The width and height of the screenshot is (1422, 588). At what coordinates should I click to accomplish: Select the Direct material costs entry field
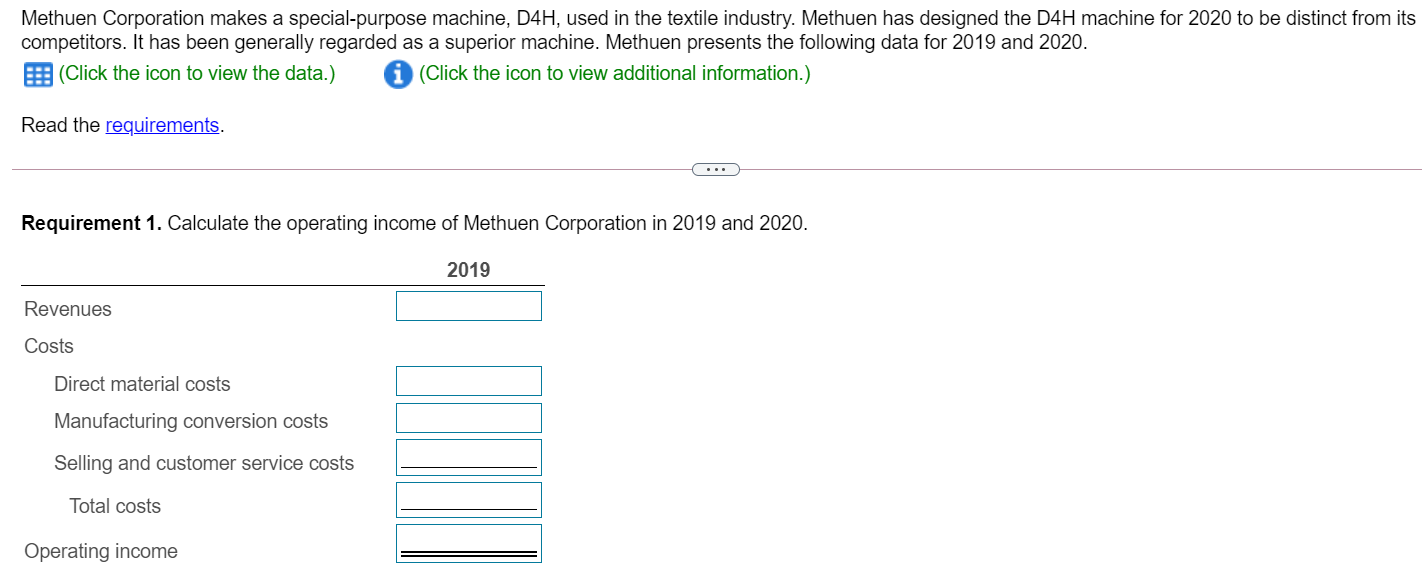coord(468,381)
